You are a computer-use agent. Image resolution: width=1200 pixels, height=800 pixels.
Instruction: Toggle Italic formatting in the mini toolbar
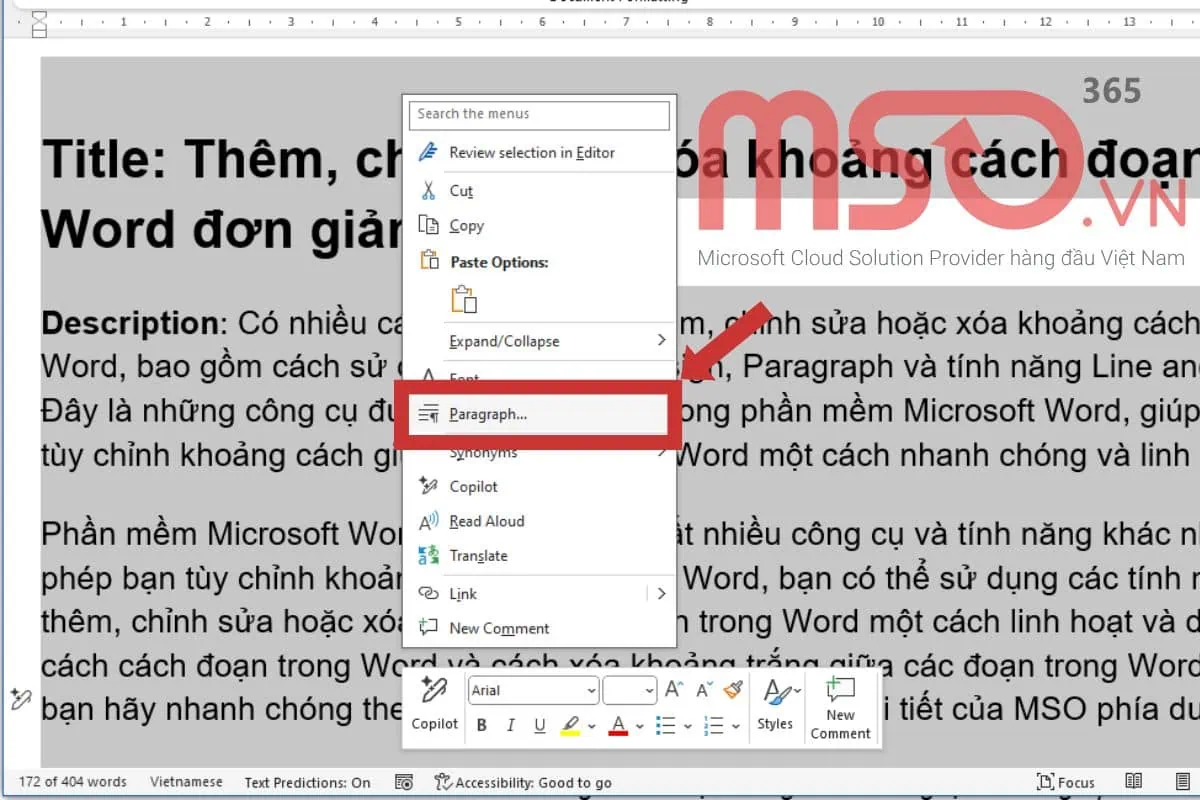coord(510,725)
